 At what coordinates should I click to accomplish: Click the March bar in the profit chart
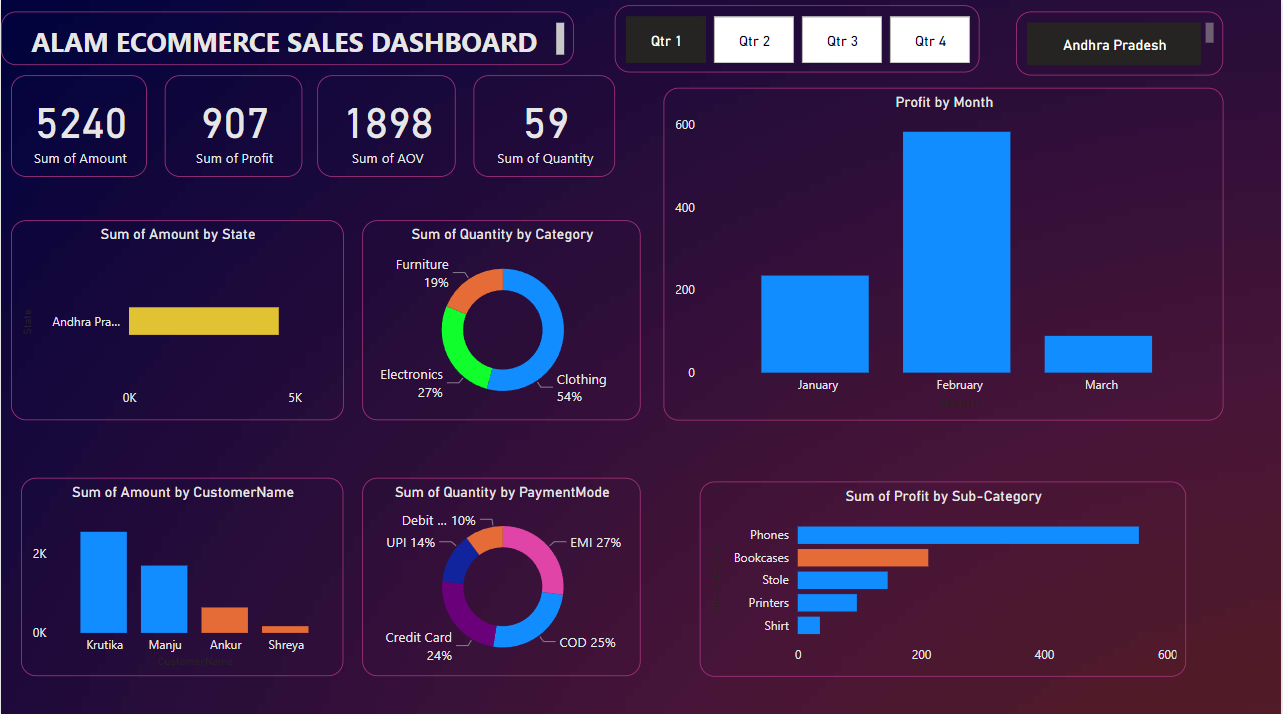point(1098,354)
